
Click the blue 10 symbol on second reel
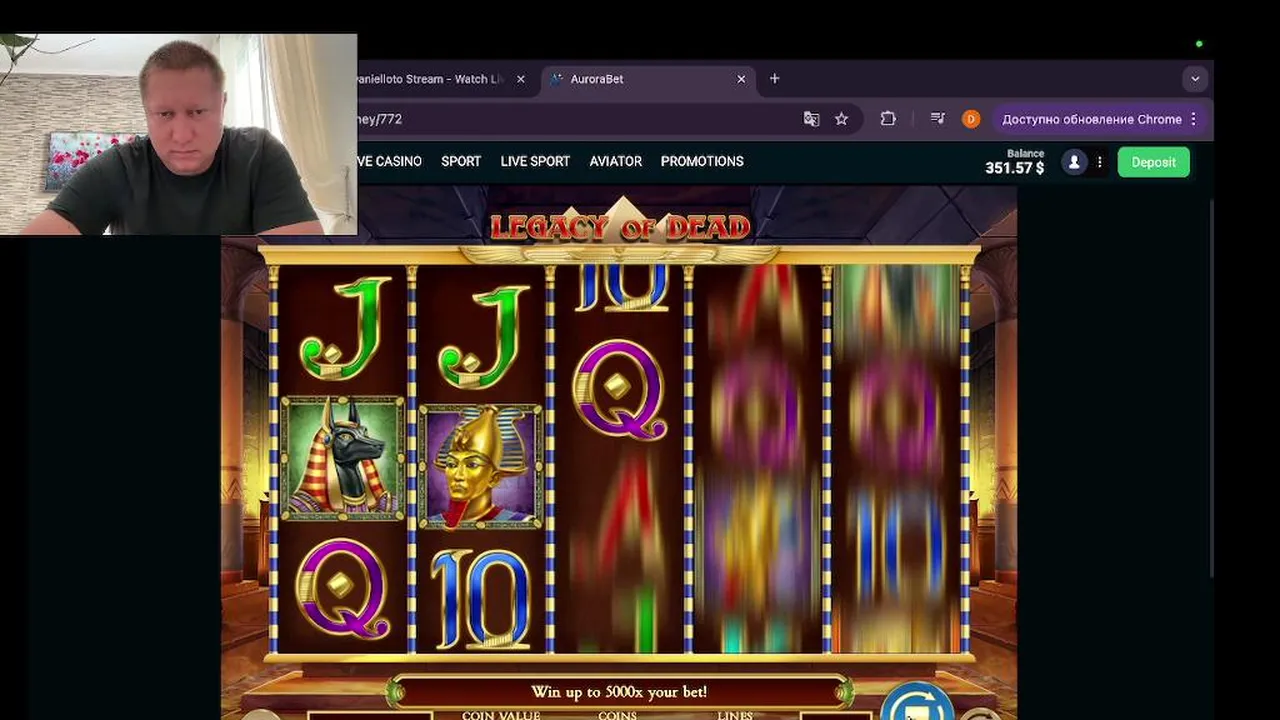480,599
